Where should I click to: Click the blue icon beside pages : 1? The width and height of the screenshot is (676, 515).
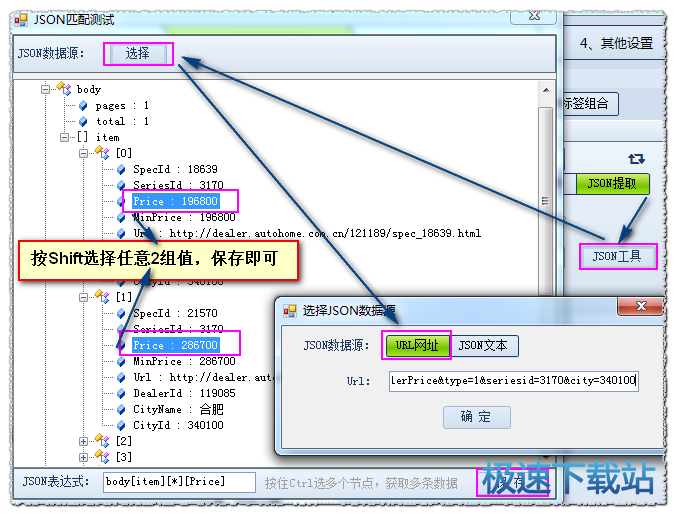84,105
